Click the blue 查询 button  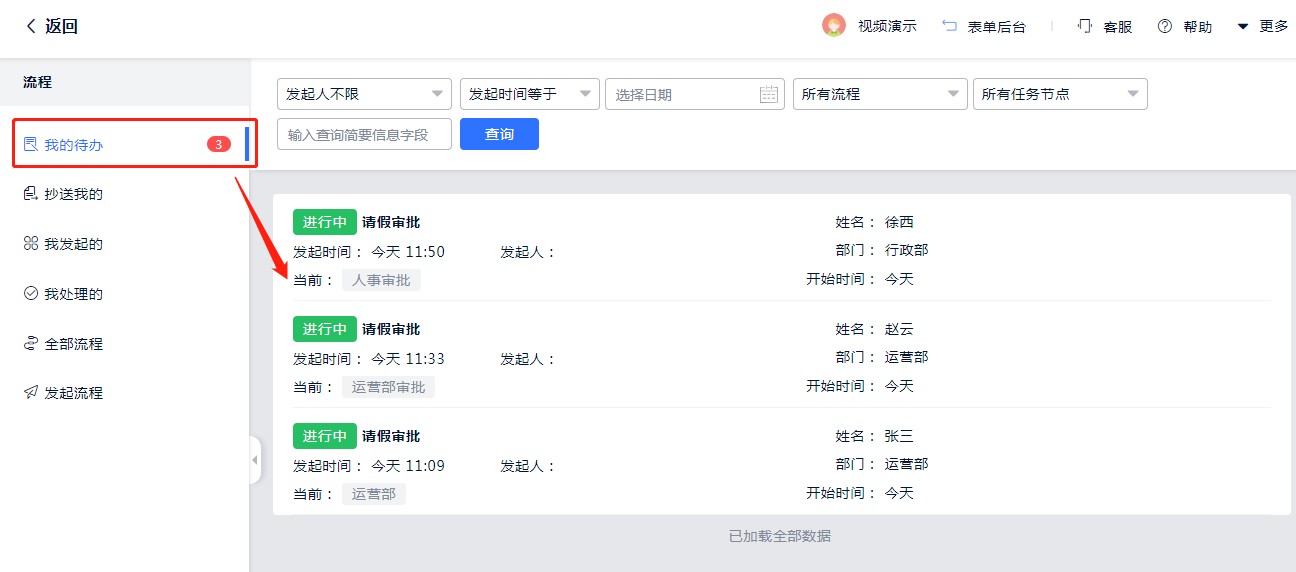pos(499,134)
